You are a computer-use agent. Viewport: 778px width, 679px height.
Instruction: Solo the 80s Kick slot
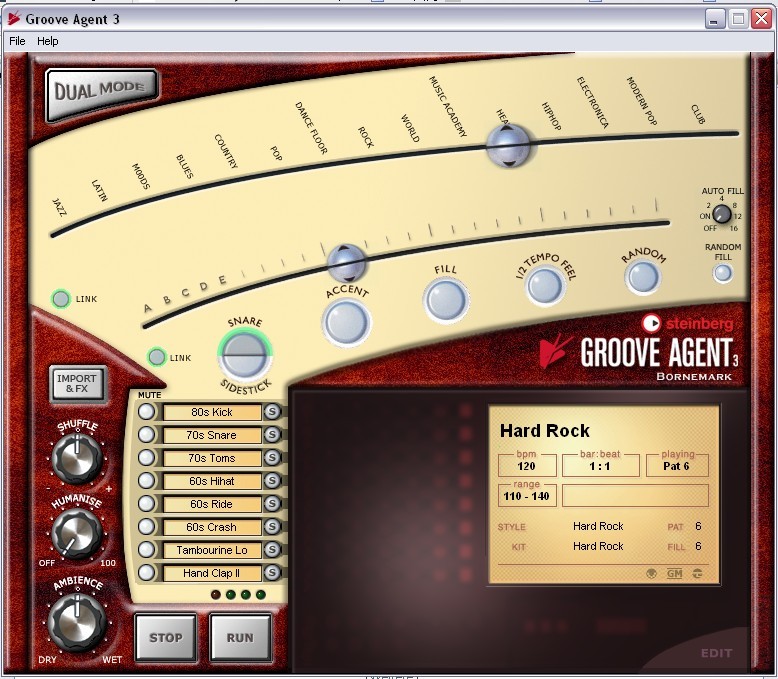[272, 411]
